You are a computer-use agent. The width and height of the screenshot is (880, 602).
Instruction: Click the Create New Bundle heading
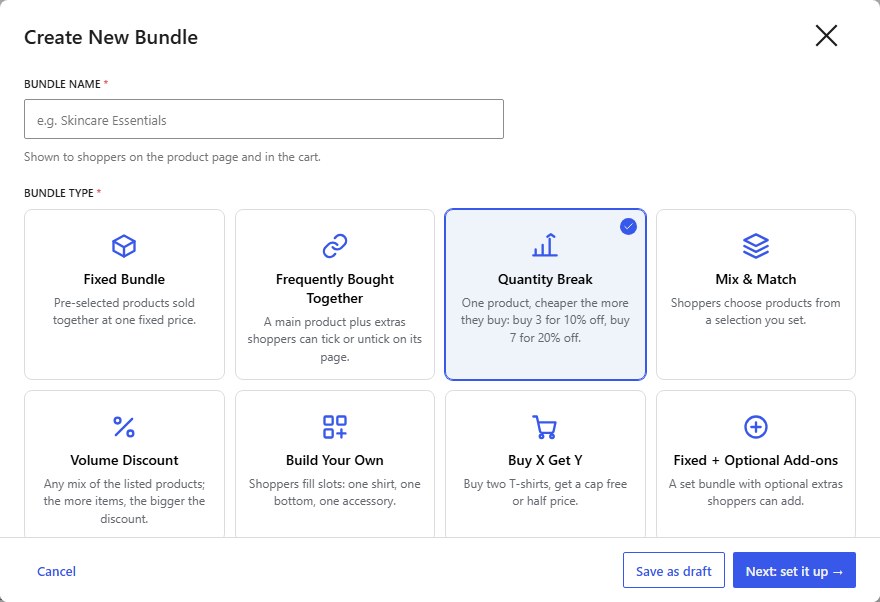[111, 37]
